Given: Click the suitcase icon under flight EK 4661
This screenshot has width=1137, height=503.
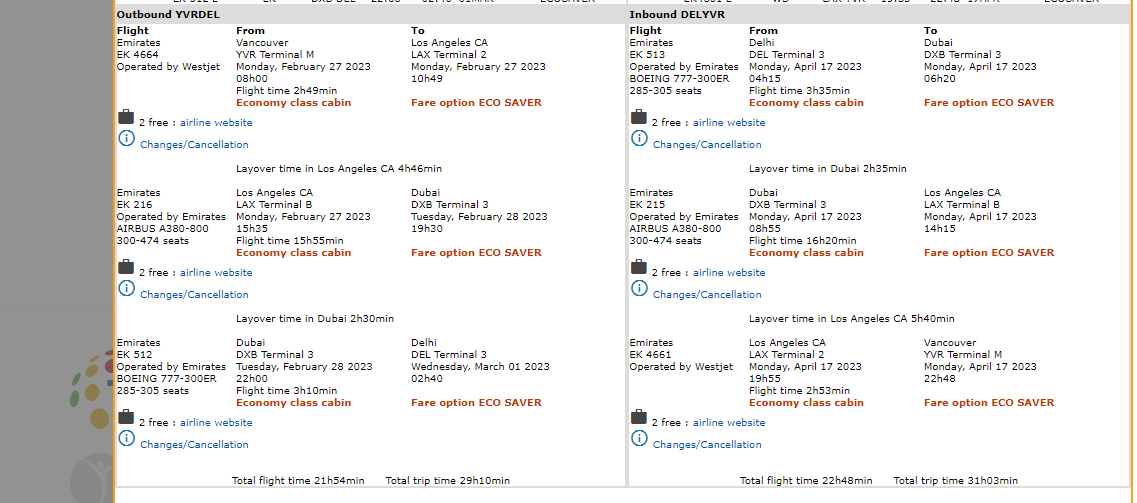Looking at the screenshot, I should [x=639, y=418].
